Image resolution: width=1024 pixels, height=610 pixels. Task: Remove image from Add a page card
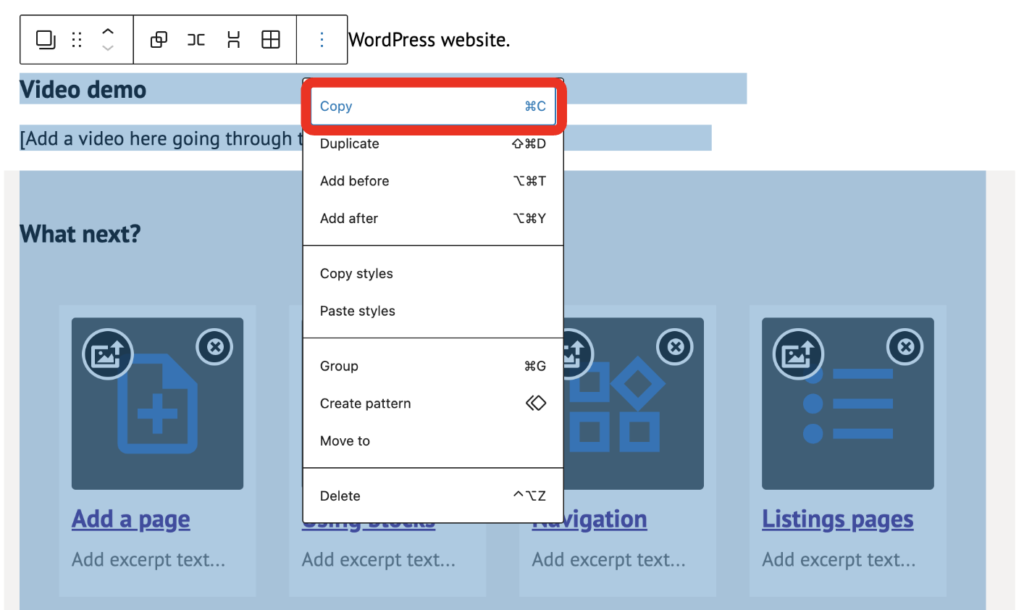point(214,347)
